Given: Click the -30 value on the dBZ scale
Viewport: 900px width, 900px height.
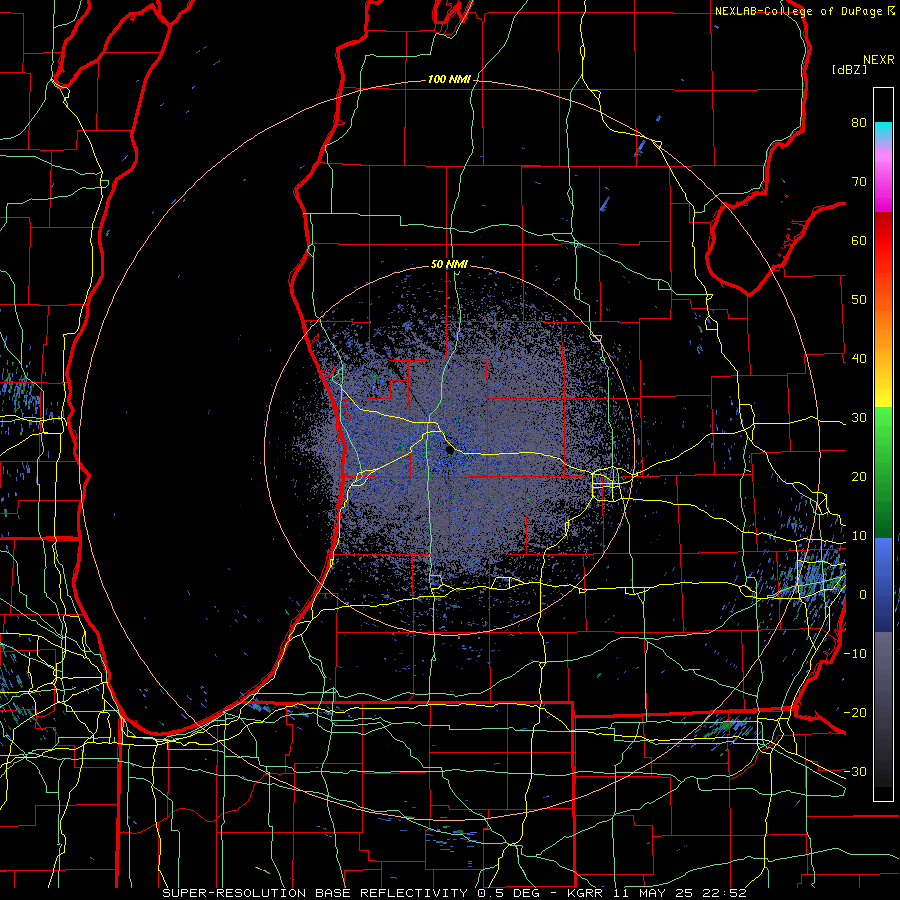Looking at the screenshot, I should [855, 771].
